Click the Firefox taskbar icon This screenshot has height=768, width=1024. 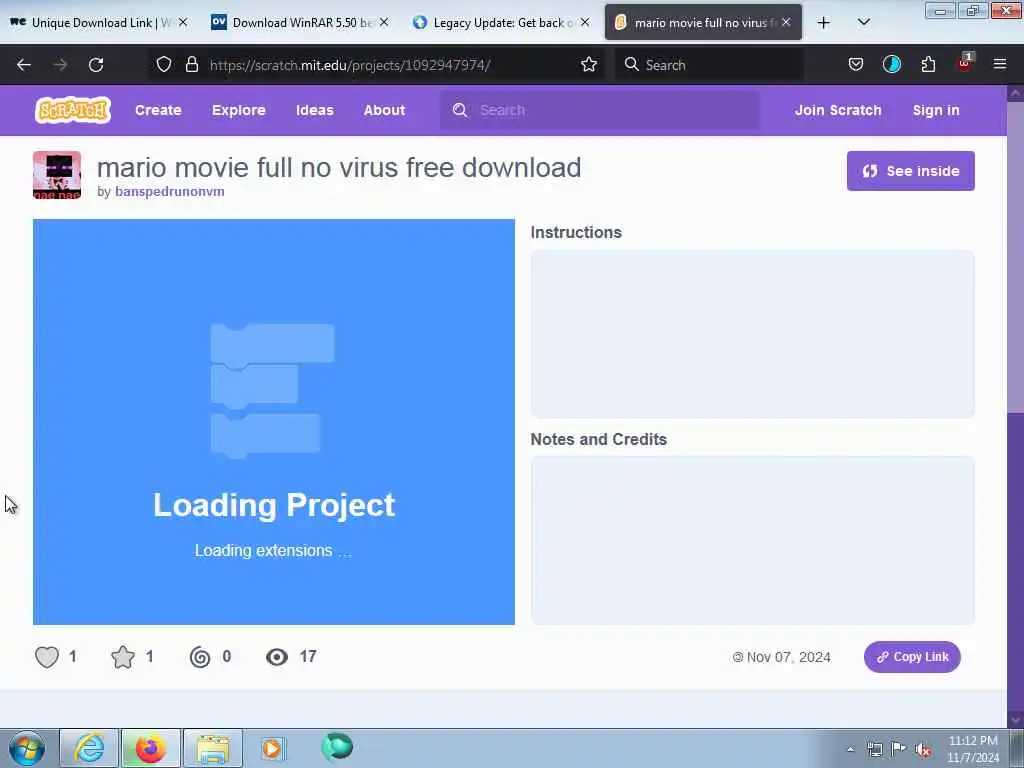click(150, 748)
